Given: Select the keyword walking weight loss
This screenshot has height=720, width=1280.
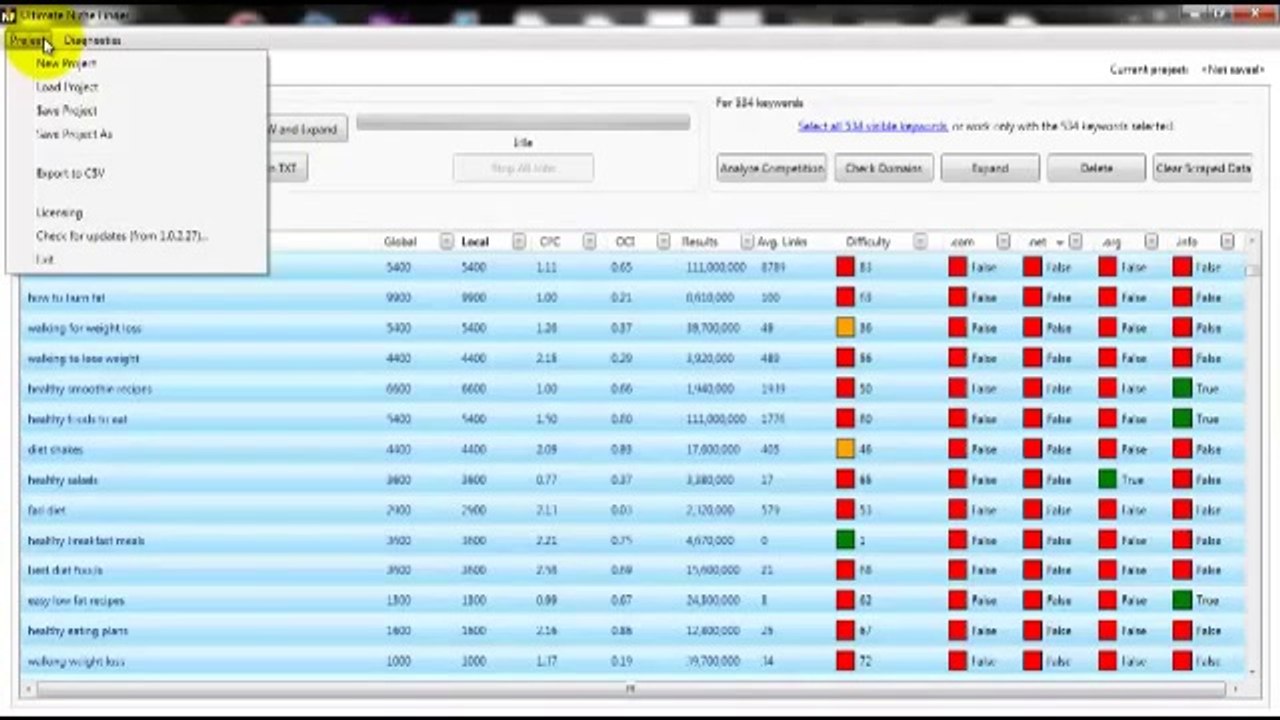Looking at the screenshot, I should coord(76,661).
